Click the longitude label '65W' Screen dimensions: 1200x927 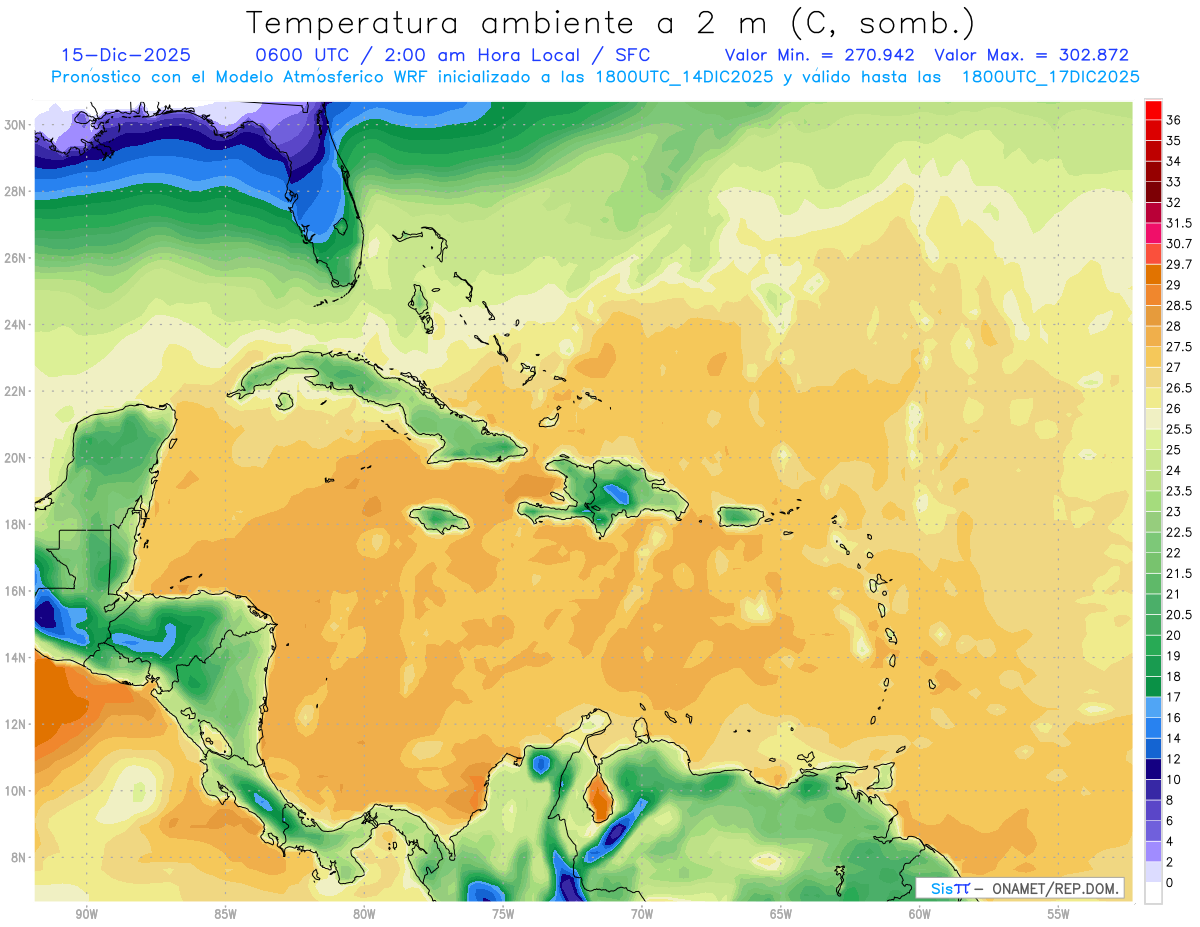tap(781, 915)
